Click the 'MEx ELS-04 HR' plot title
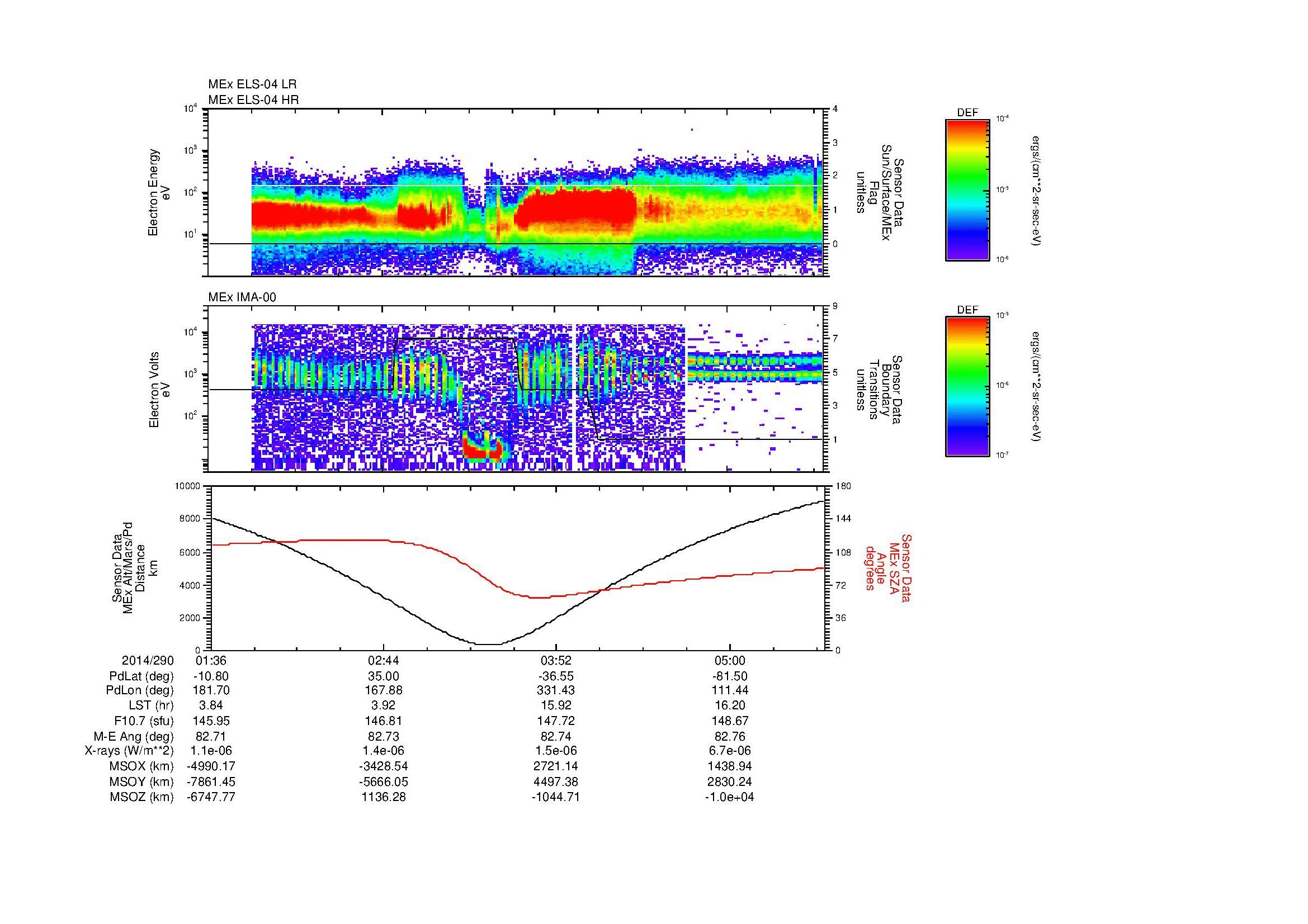 click(253, 99)
